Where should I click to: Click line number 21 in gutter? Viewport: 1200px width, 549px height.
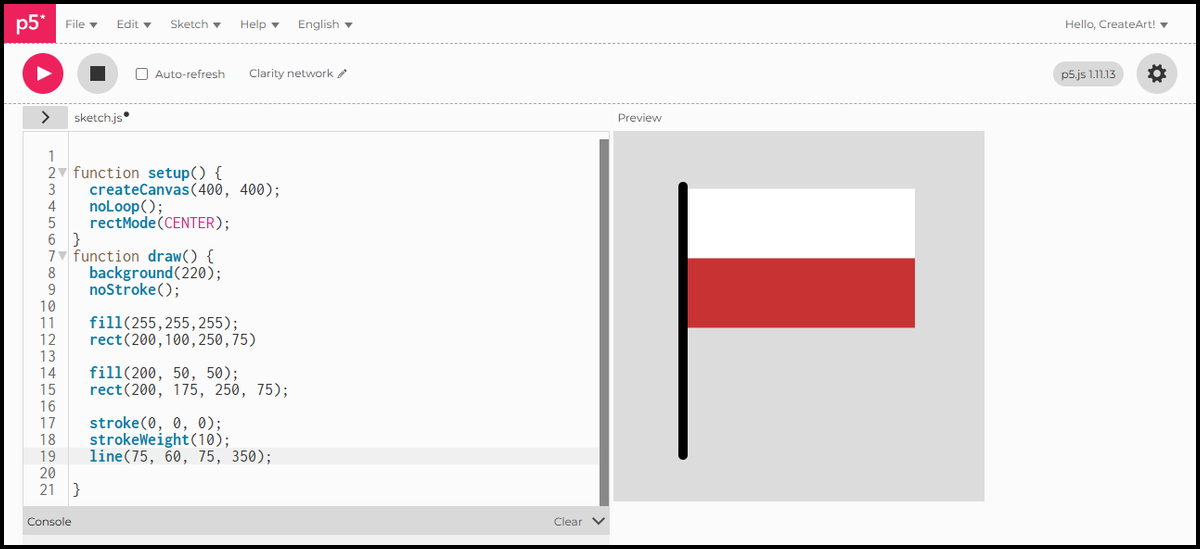(47, 490)
